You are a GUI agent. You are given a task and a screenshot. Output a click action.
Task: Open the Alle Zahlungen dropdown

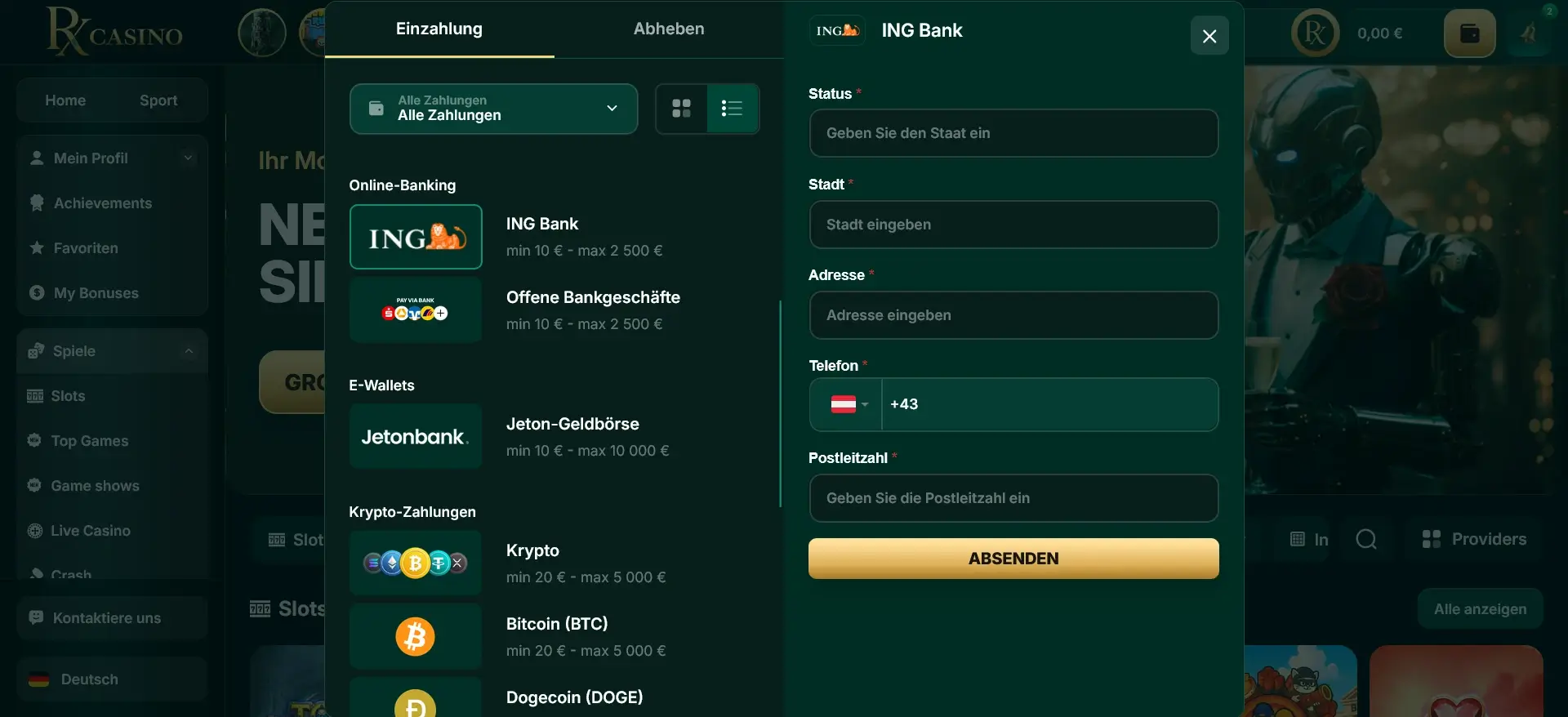tap(493, 108)
